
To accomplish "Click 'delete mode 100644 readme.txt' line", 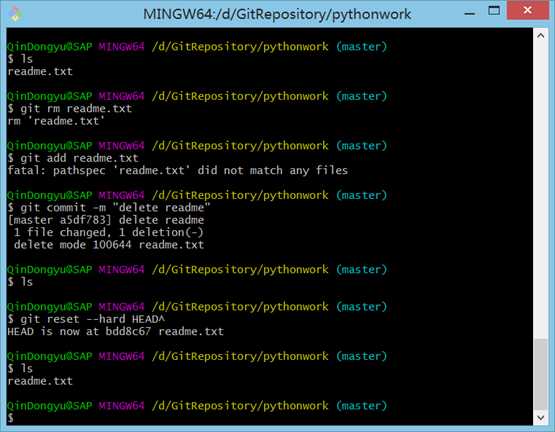I will (x=109, y=245).
